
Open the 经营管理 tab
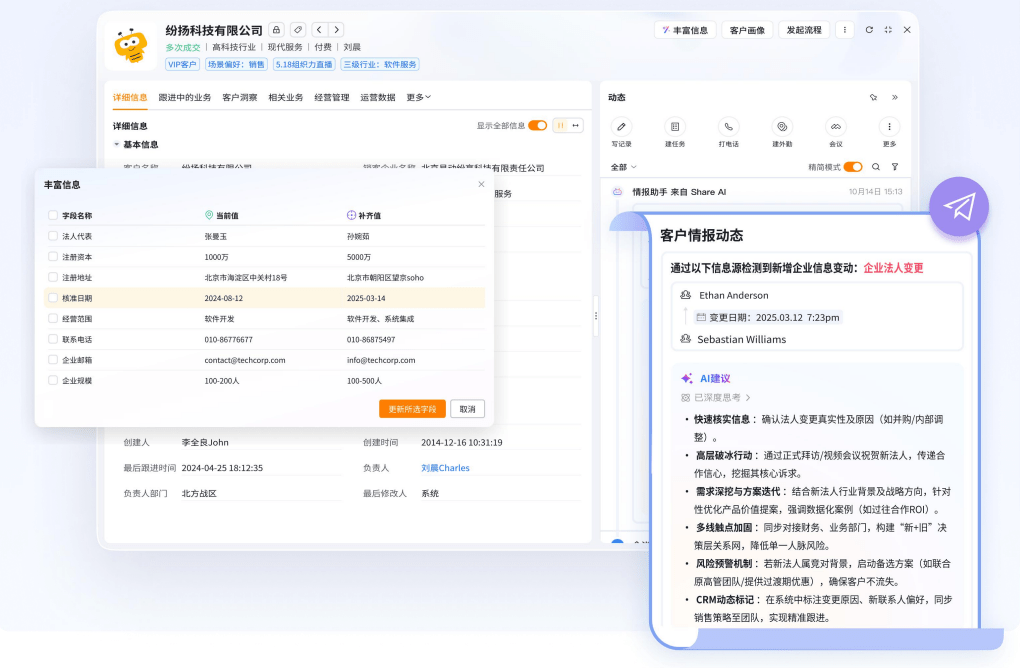(332, 97)
